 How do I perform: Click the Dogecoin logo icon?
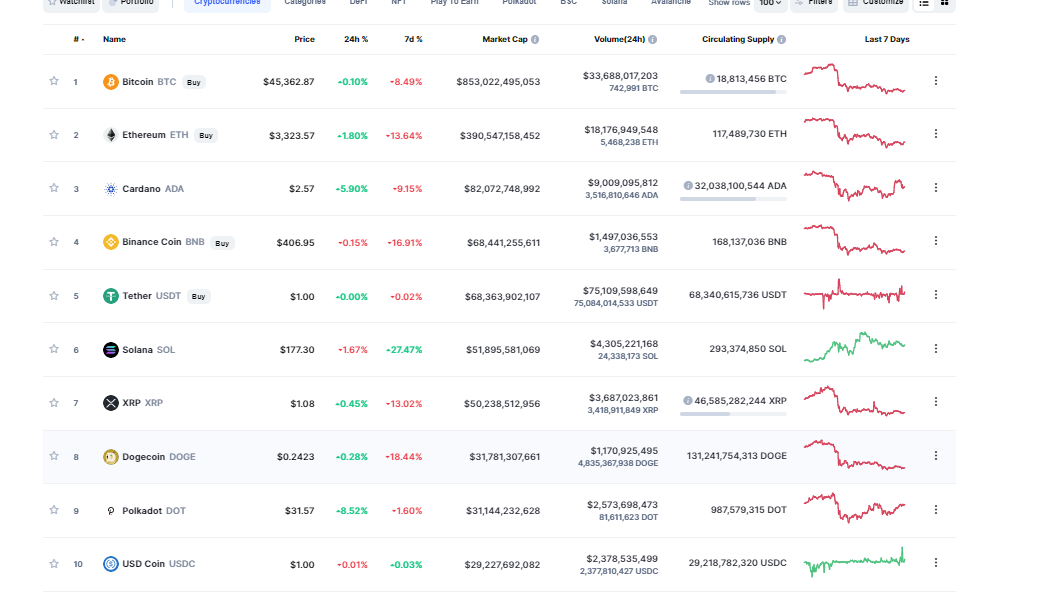pyautogui.click(x=111, y=457)
